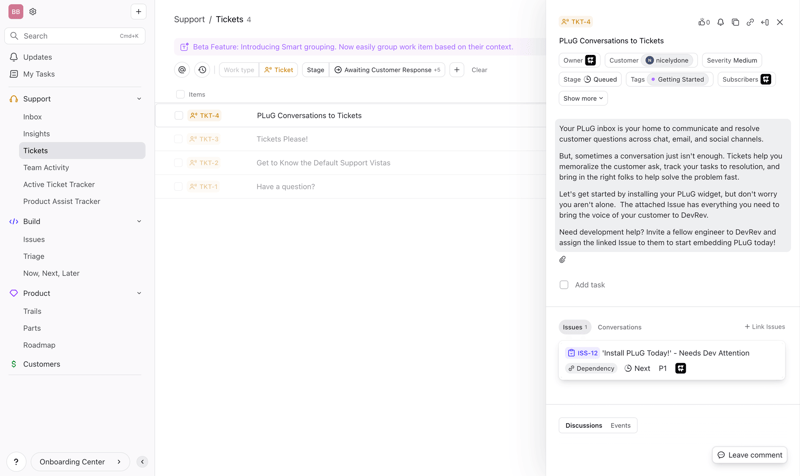Open Now, Next, Later view
This screenshot has width=800, height=476.
(x=51, y=273)
